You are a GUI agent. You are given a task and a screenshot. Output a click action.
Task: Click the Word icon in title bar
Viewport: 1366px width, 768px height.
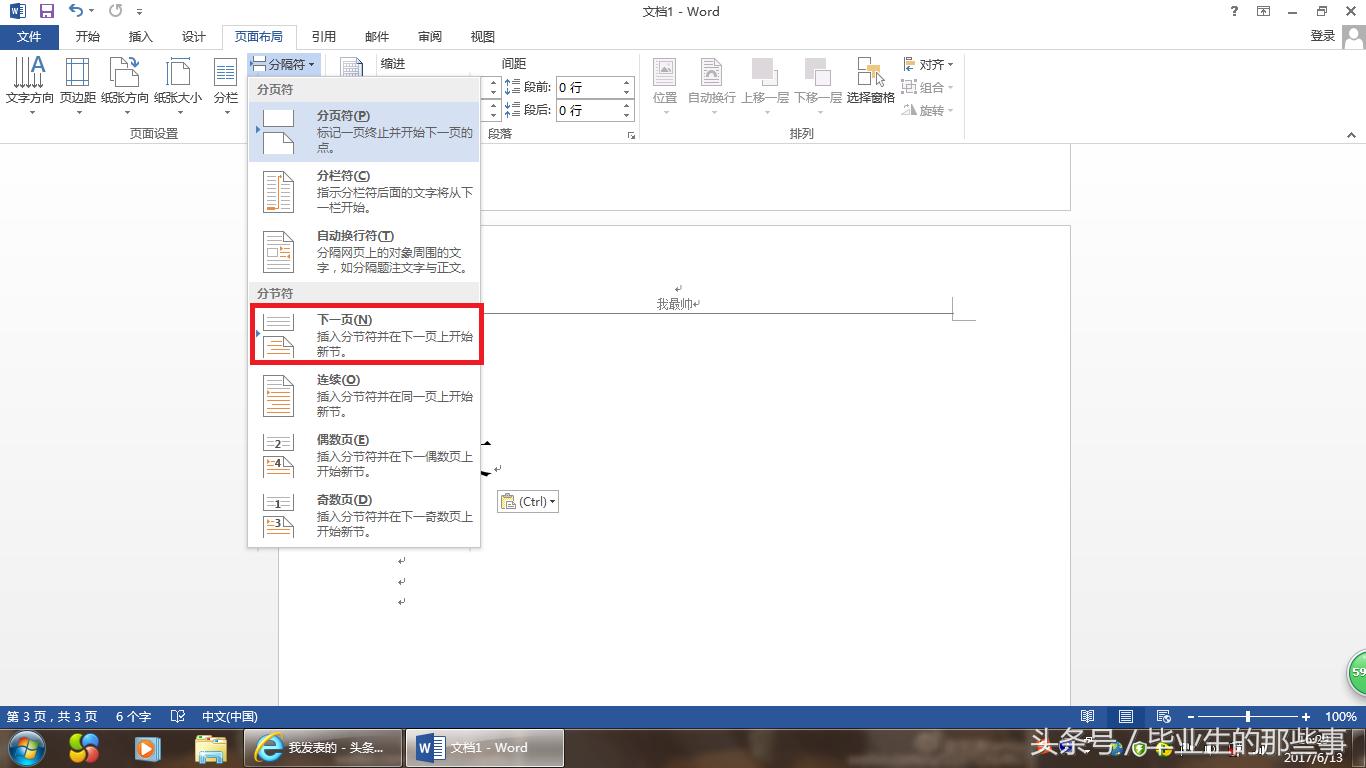pyautogui.click(x=18, y=11)
